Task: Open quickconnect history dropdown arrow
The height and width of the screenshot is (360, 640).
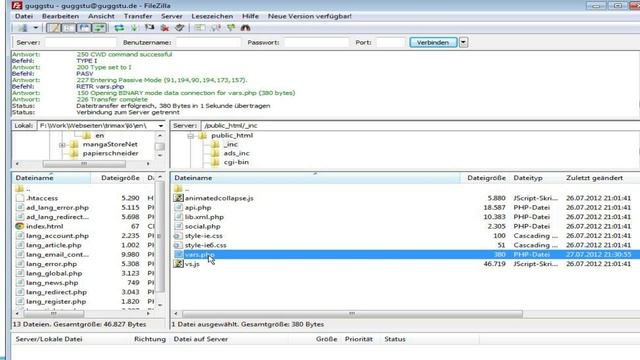Action: tap(463, 42)
